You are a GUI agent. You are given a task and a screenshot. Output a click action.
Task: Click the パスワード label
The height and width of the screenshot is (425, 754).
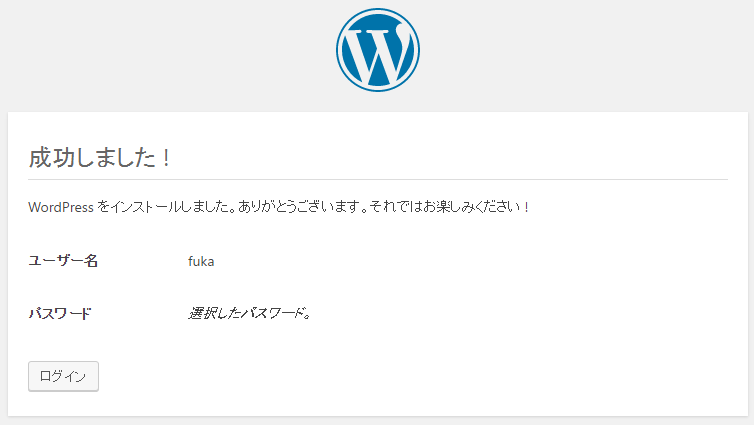point(60,313)
